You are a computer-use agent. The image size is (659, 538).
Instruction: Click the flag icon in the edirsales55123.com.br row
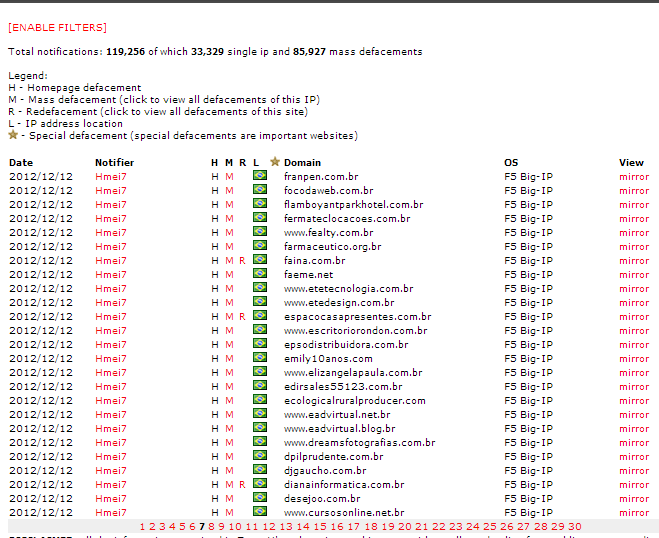click(x=260, y=385)
